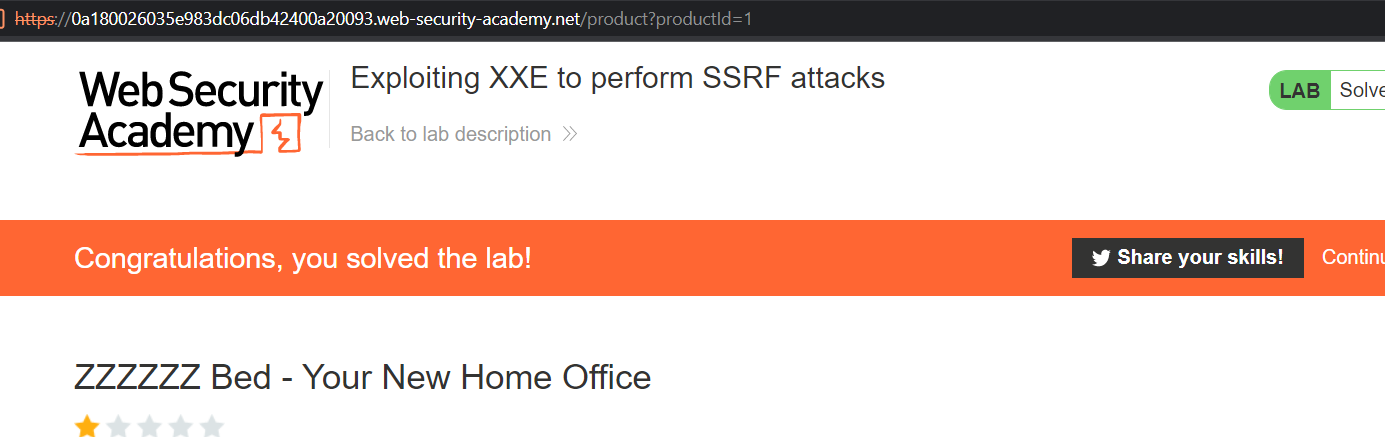Click the orange lightning bolt in logo
This screenshot has width=1385, height=437.
pos(281,134)
